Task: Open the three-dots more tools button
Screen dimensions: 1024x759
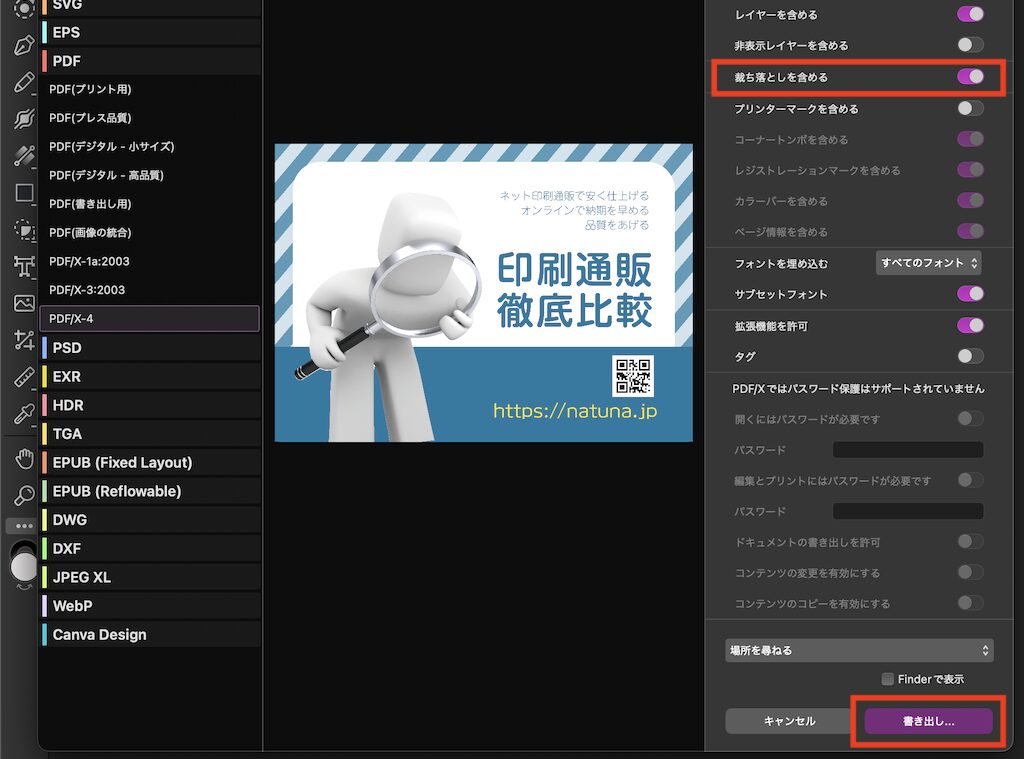Action: 24,526
